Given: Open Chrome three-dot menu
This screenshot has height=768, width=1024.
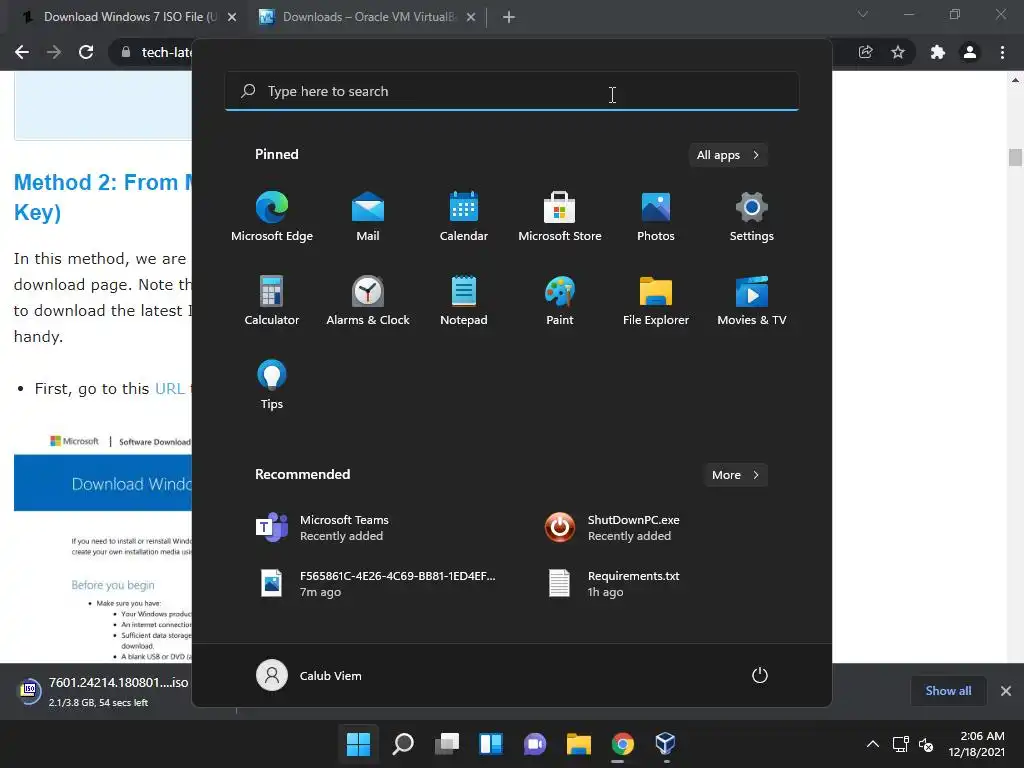Looking at the screenshot, I should point(1002,52).
